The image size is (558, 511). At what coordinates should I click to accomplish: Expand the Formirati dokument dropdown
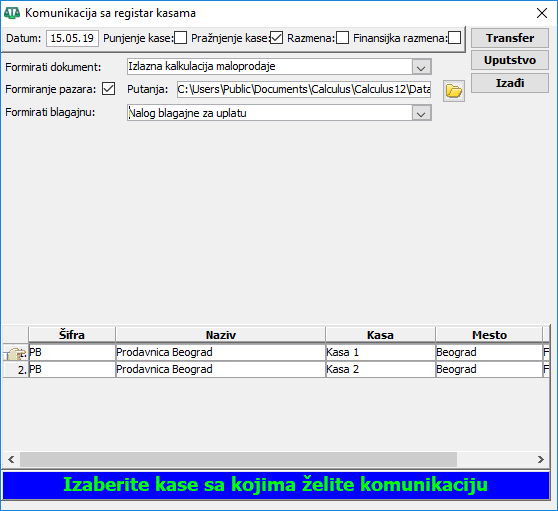pos(421,67)
